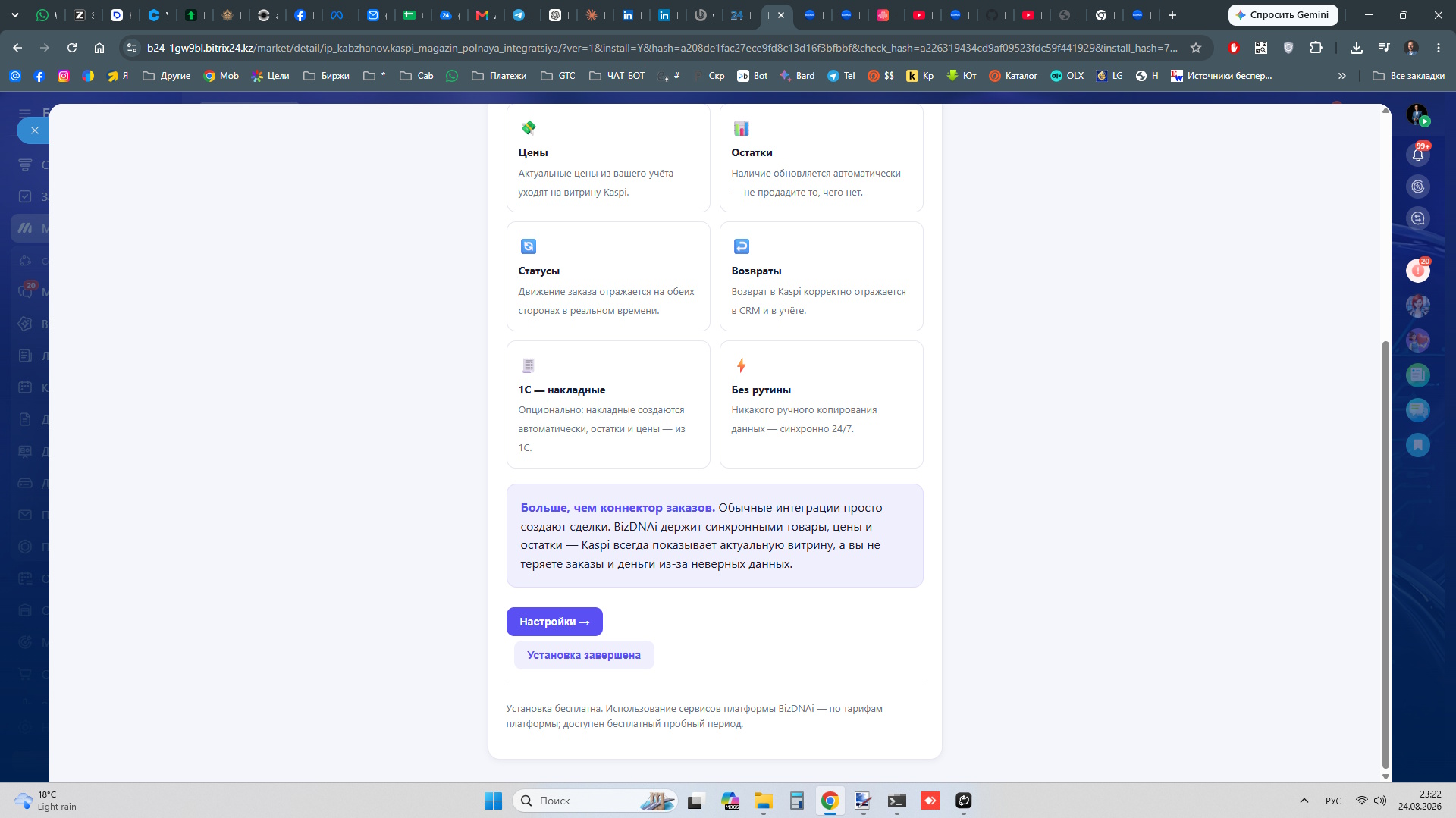Show hidden system tray icons
The width and height of the screenshot is (1456, 818).
tap(1304, 801)
